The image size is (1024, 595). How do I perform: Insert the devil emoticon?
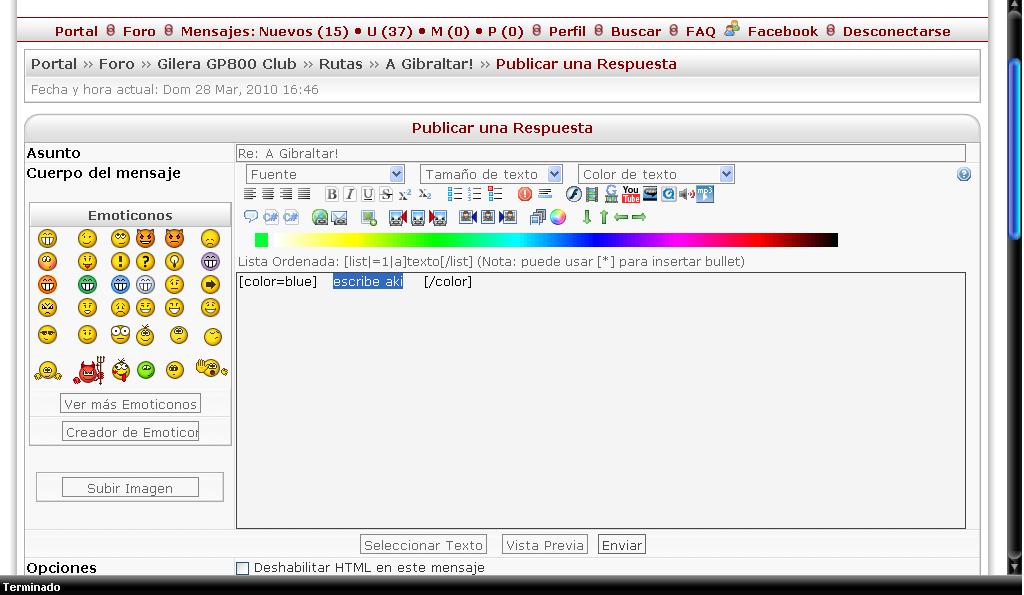[x=90, y=372]
